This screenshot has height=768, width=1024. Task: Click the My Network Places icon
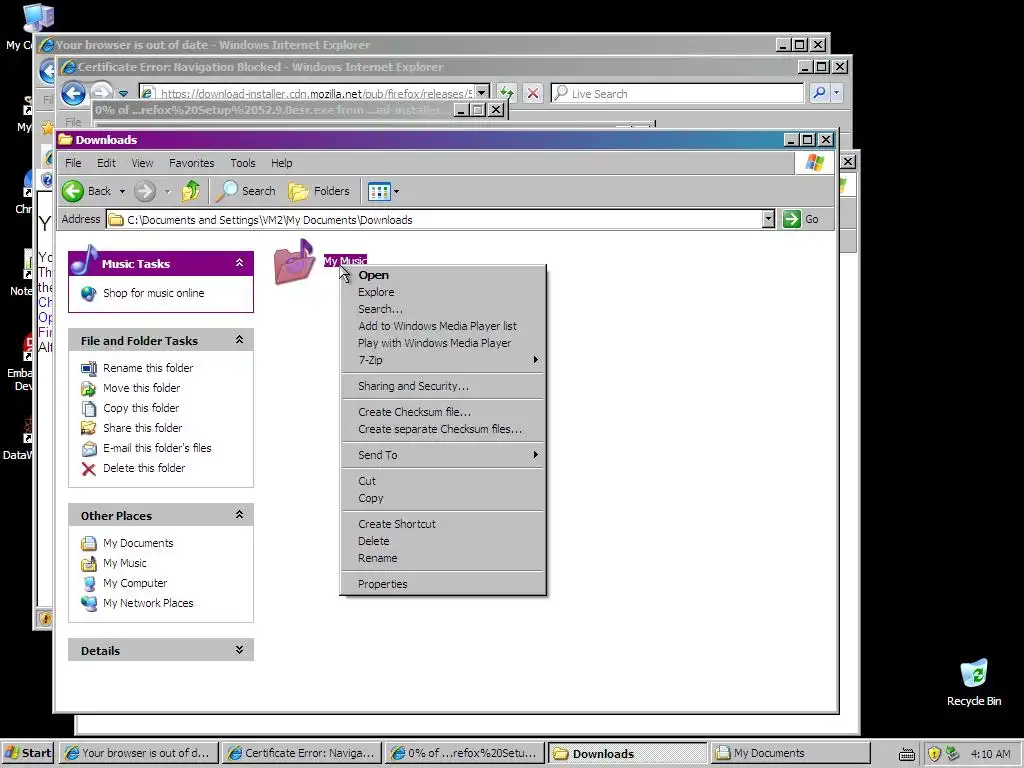click(89, 603)
